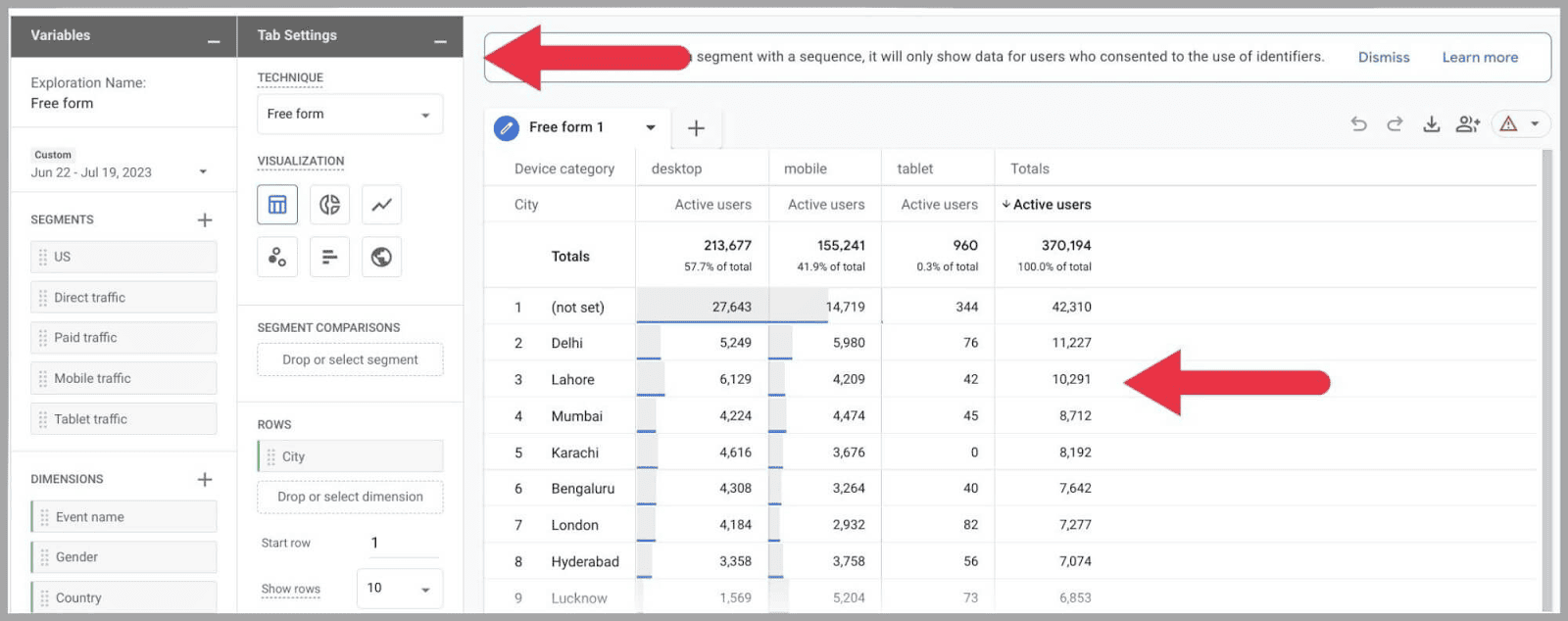Open the Technique dropdown
Image resolution: width=1568 pixels, height=621 pixels.
pyautogui.click(x=350, y=115)
